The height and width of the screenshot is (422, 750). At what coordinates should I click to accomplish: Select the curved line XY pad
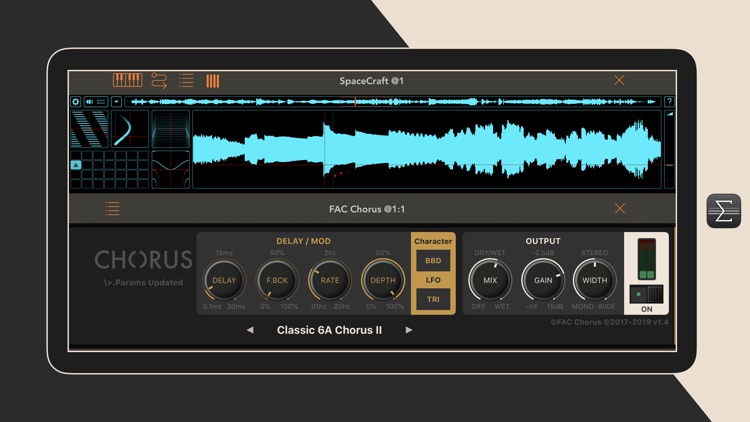[x=130, y=129]
